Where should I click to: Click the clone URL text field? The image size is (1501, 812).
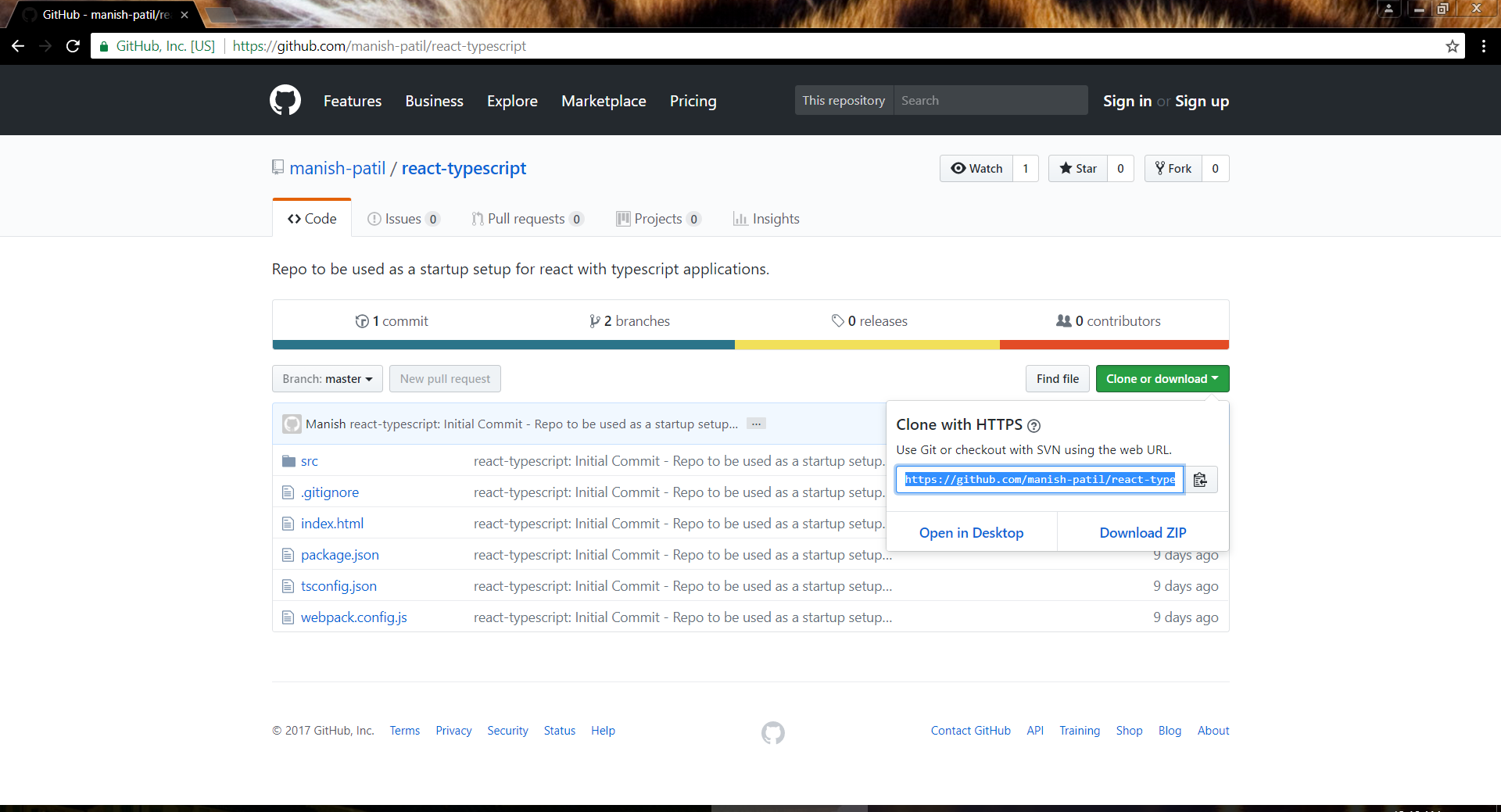pos(1040,480)
